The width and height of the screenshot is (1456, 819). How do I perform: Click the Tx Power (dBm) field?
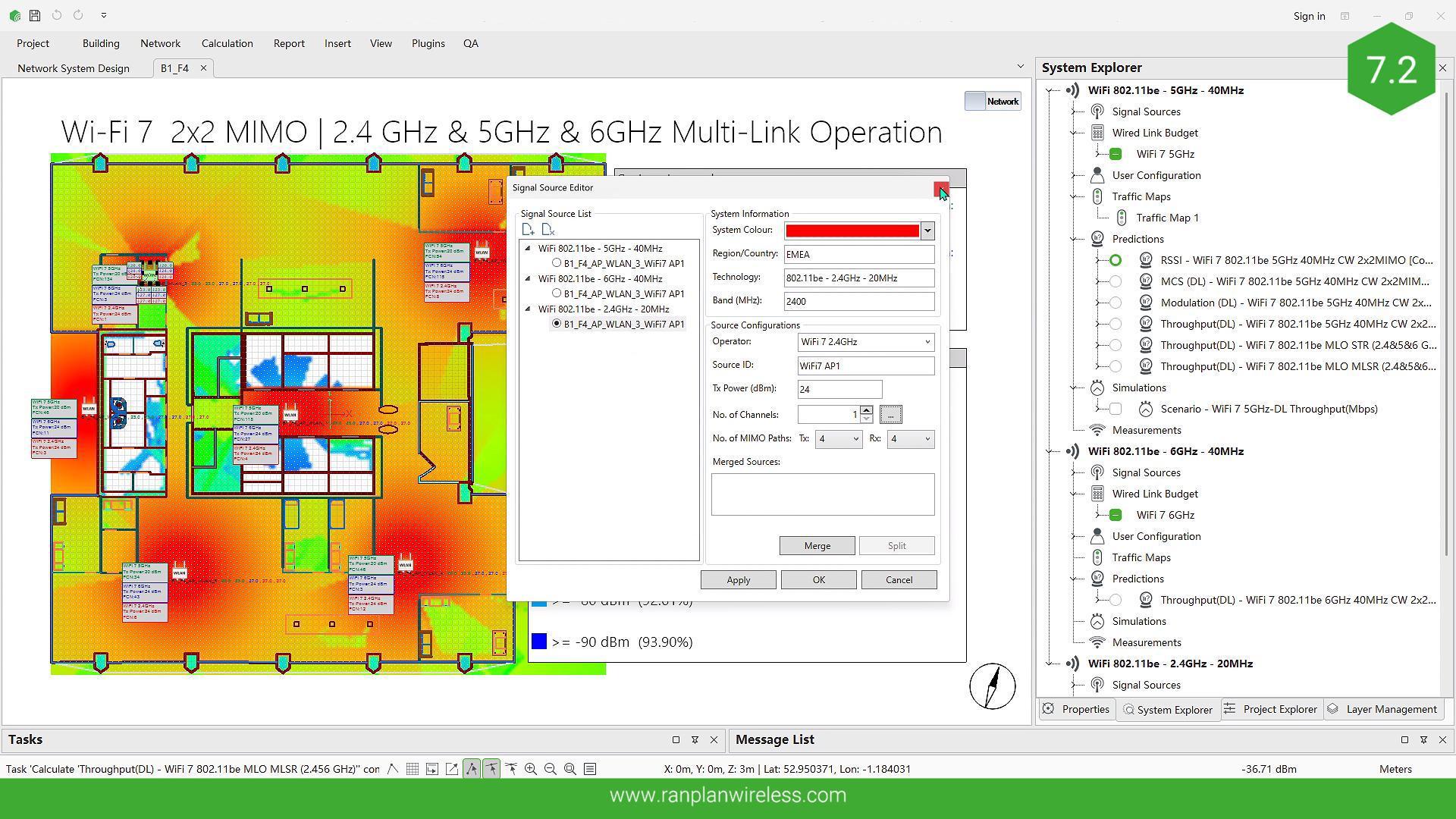point(840,389)
